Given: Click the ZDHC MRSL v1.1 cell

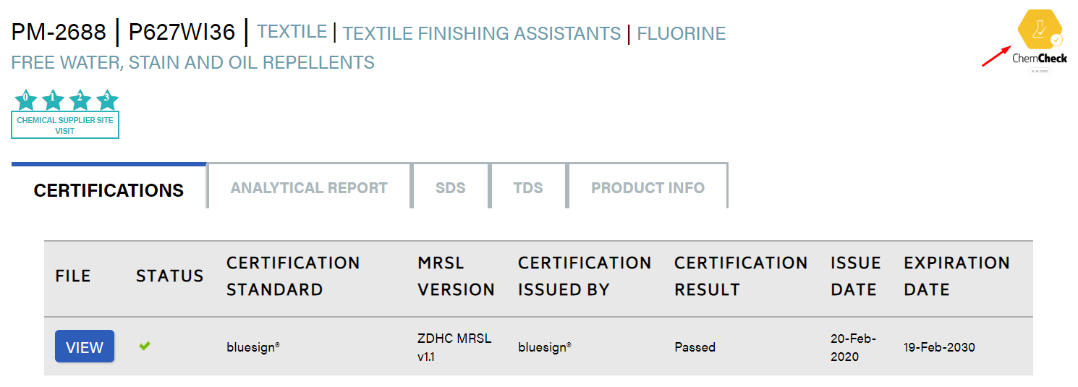Looking at the screenshot, I should [x=454, y=346].
